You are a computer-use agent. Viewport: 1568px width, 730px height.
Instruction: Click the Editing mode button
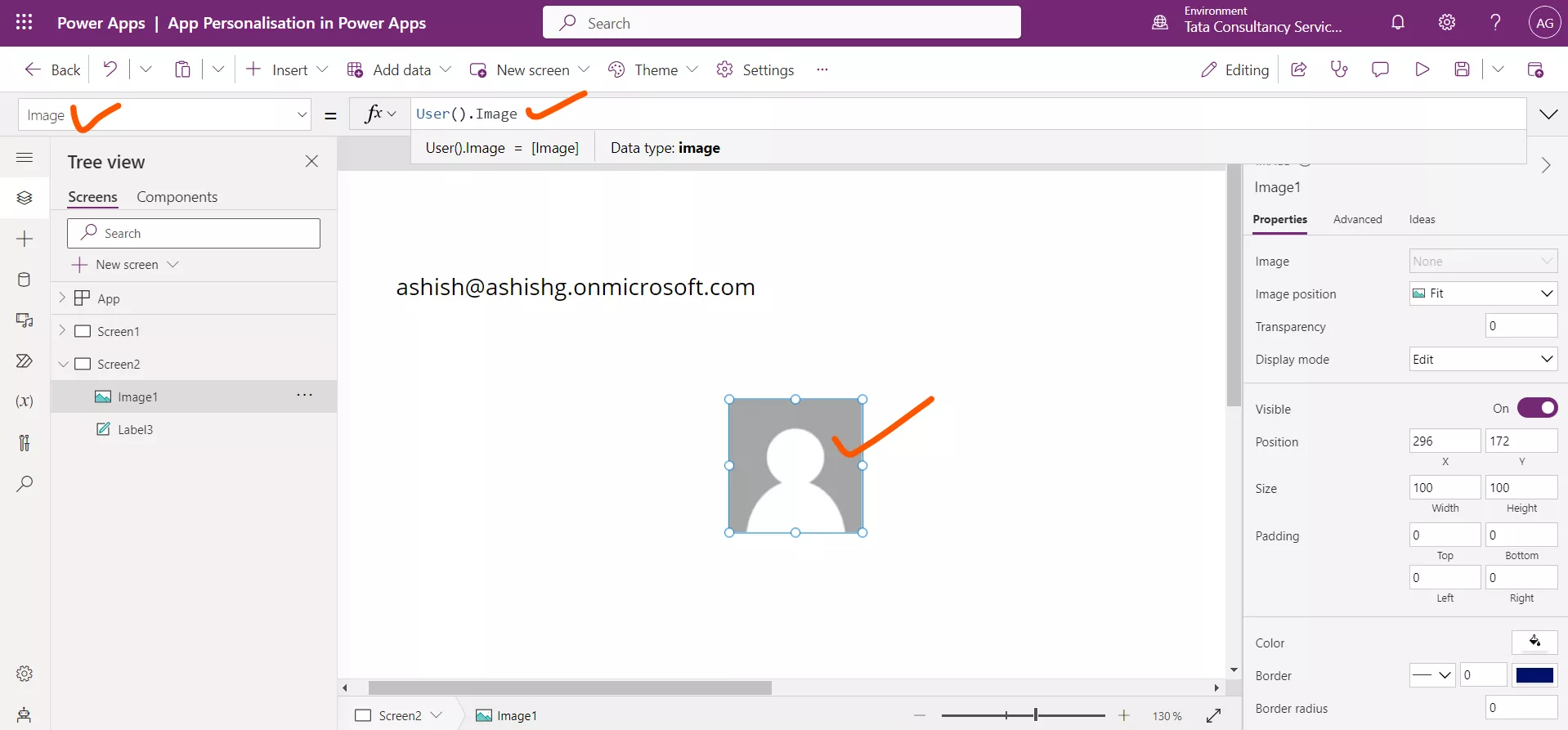(x=1234, y=69)
